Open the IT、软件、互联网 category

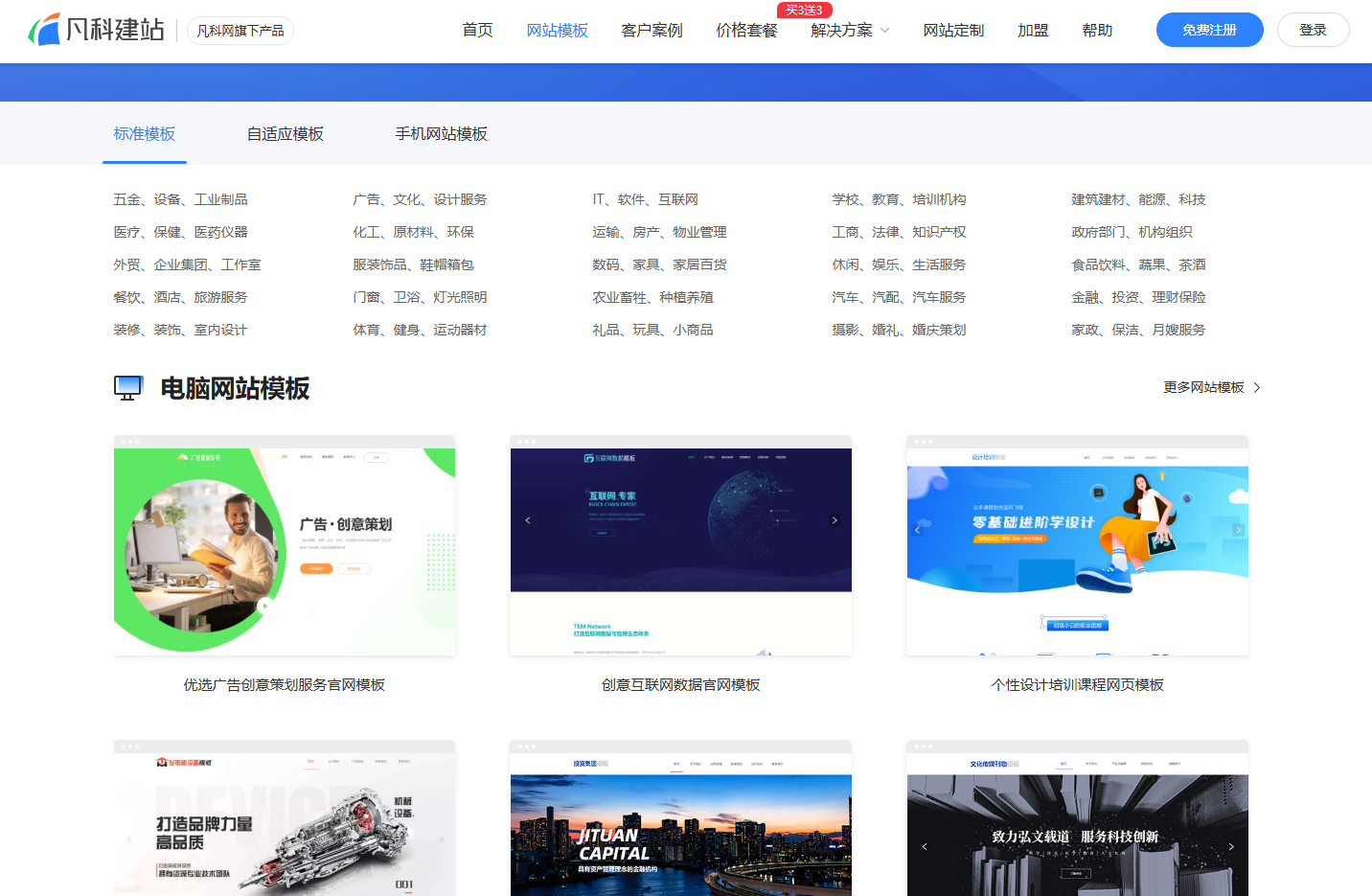tap(645, 199)
